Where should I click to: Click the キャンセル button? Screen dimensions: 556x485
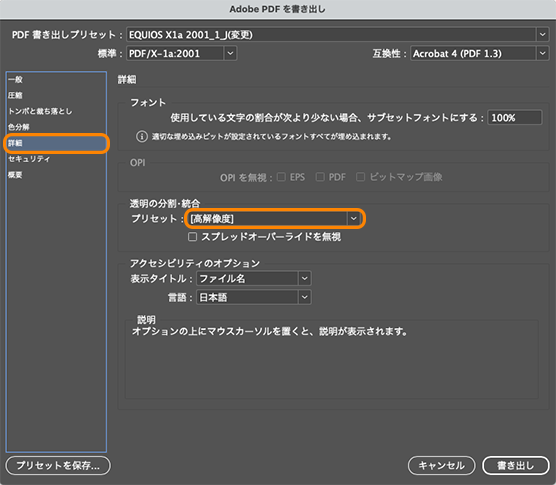click(x=441, y=465)
